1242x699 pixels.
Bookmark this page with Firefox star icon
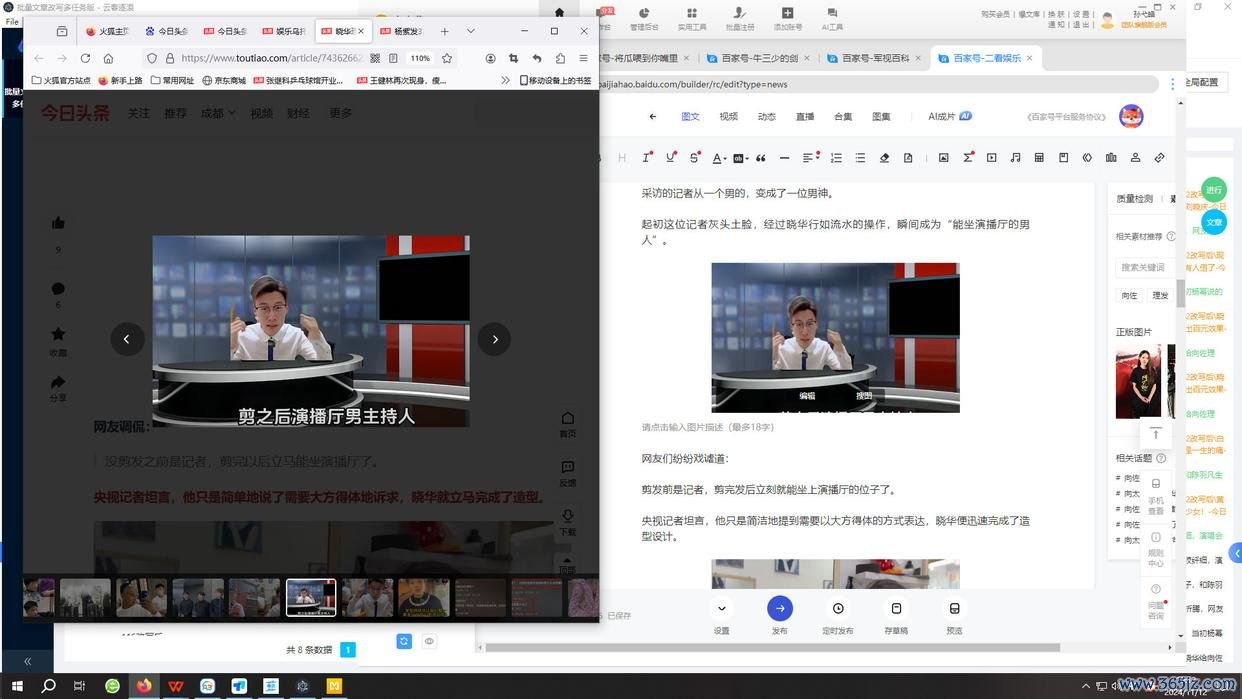[x=447, y=58]
